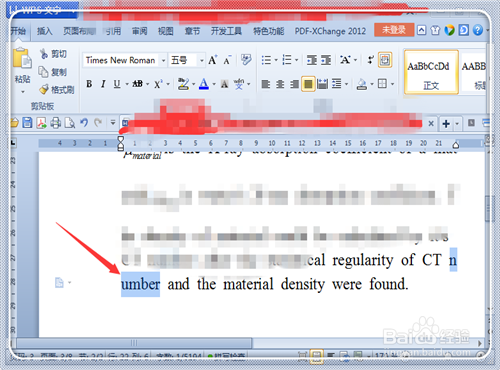The image size is (500, 370).
Task: Open a new document tab with plus button
Action: 446,124
